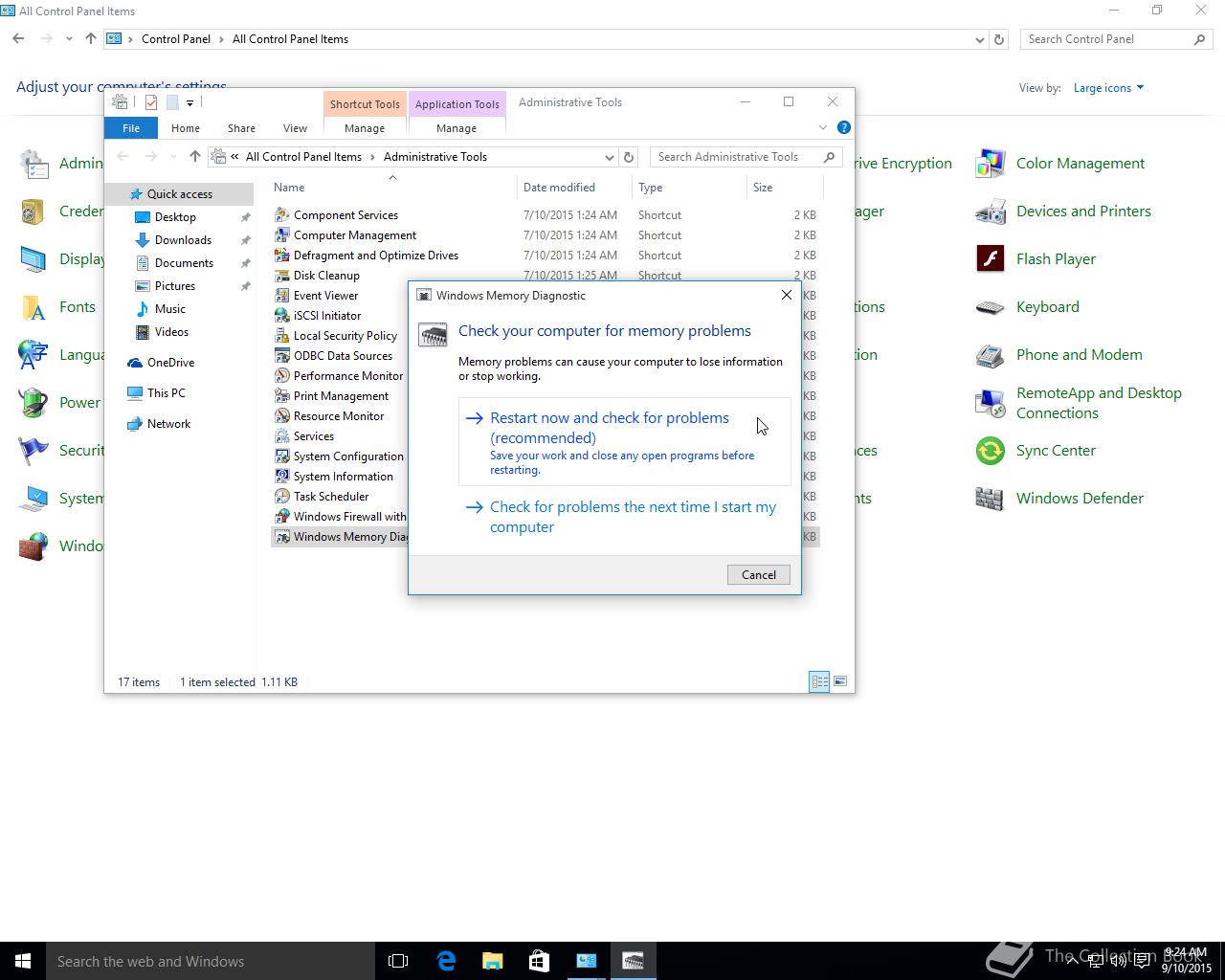Choose Restart now and check for problems
The width and height of the screenshot is (1225, 980).
point(625,442)
